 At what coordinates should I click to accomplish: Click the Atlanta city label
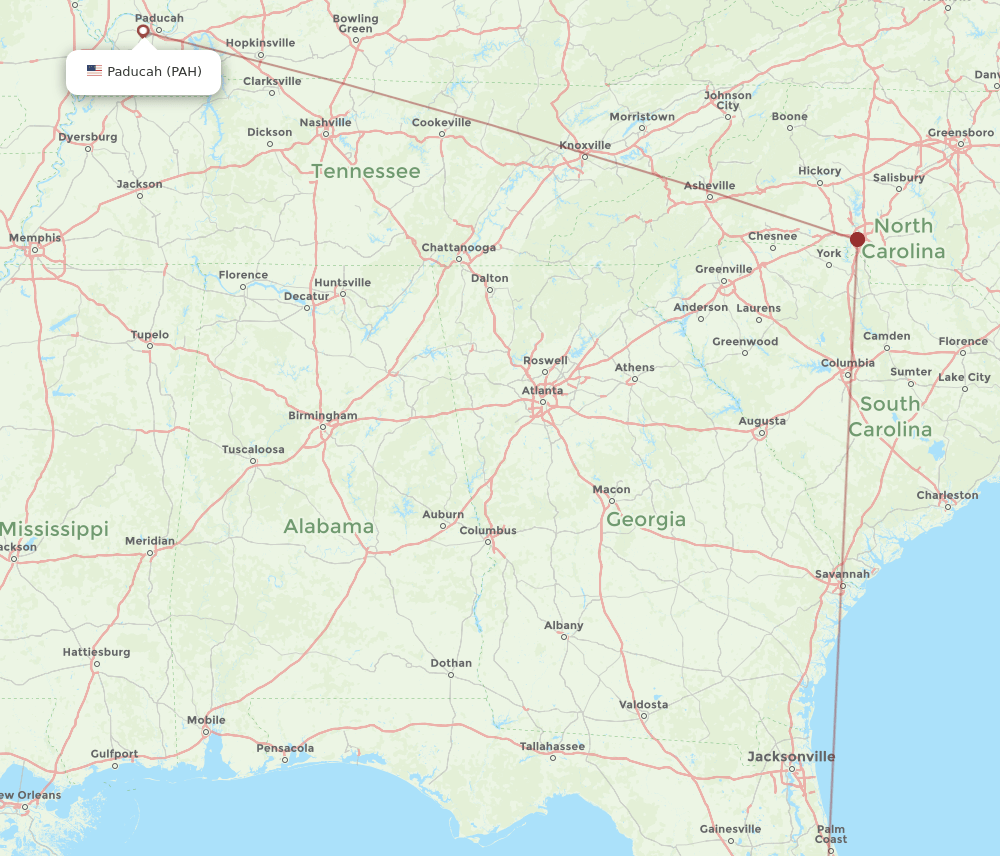pos(542,390)
